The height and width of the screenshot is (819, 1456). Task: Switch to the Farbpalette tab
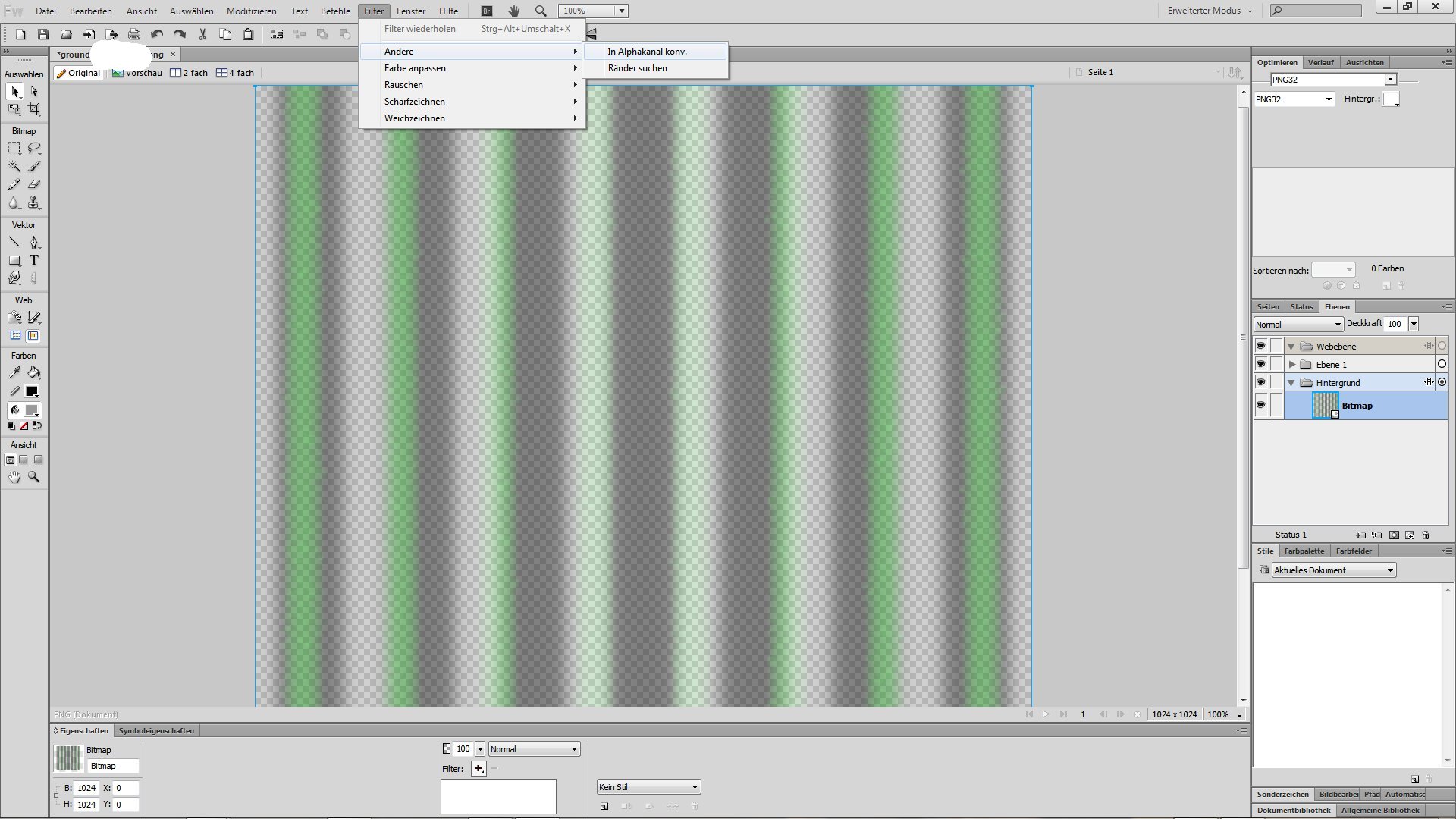1304,551
